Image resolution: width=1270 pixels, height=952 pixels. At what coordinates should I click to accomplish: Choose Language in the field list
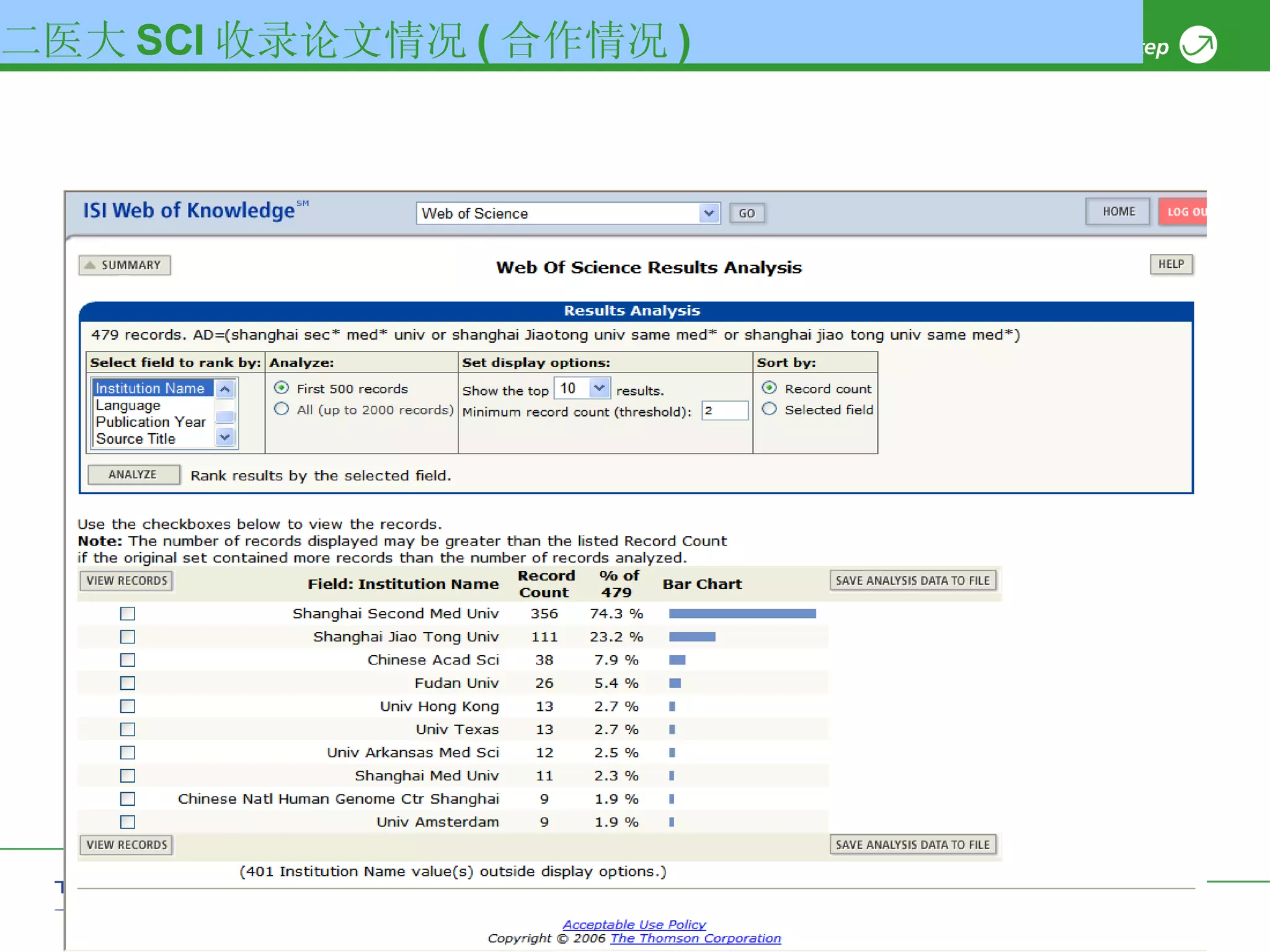click(128, 405)
